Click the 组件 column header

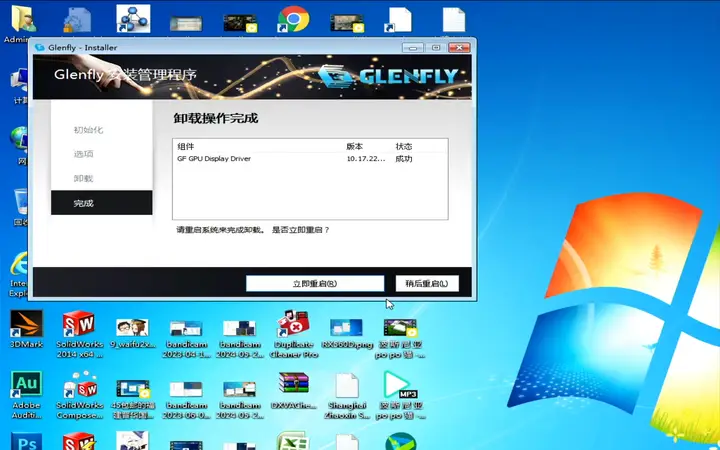(186, 146)
